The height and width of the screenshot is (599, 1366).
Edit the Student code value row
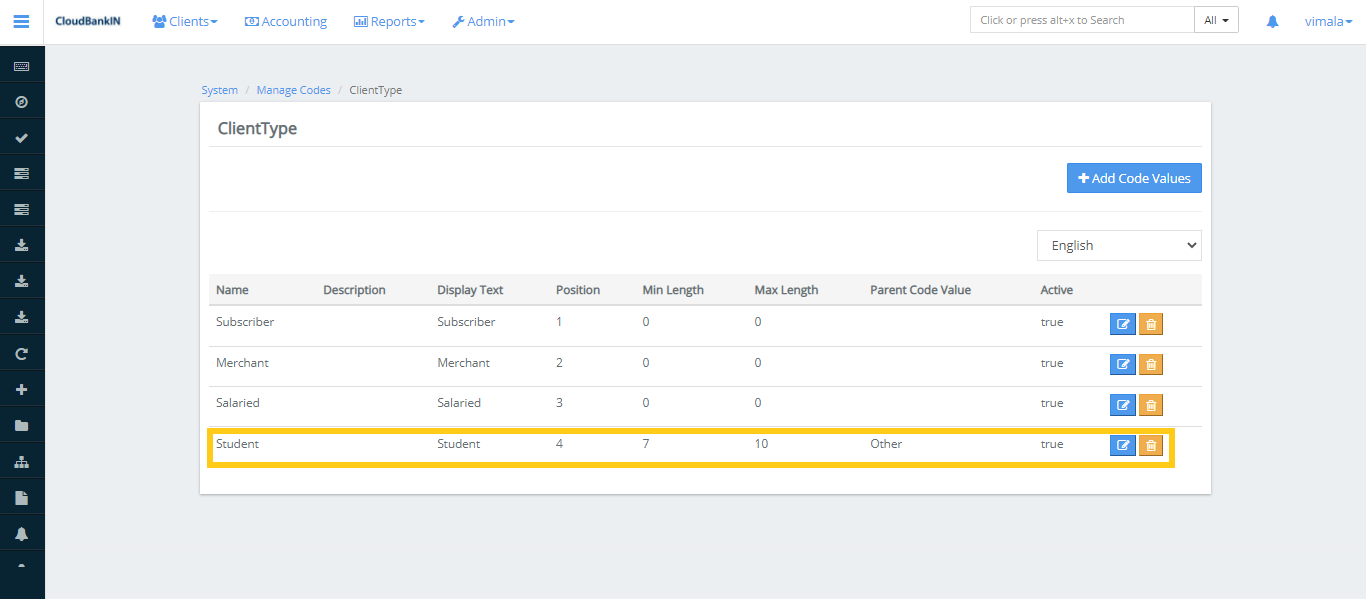point(1122,445)
